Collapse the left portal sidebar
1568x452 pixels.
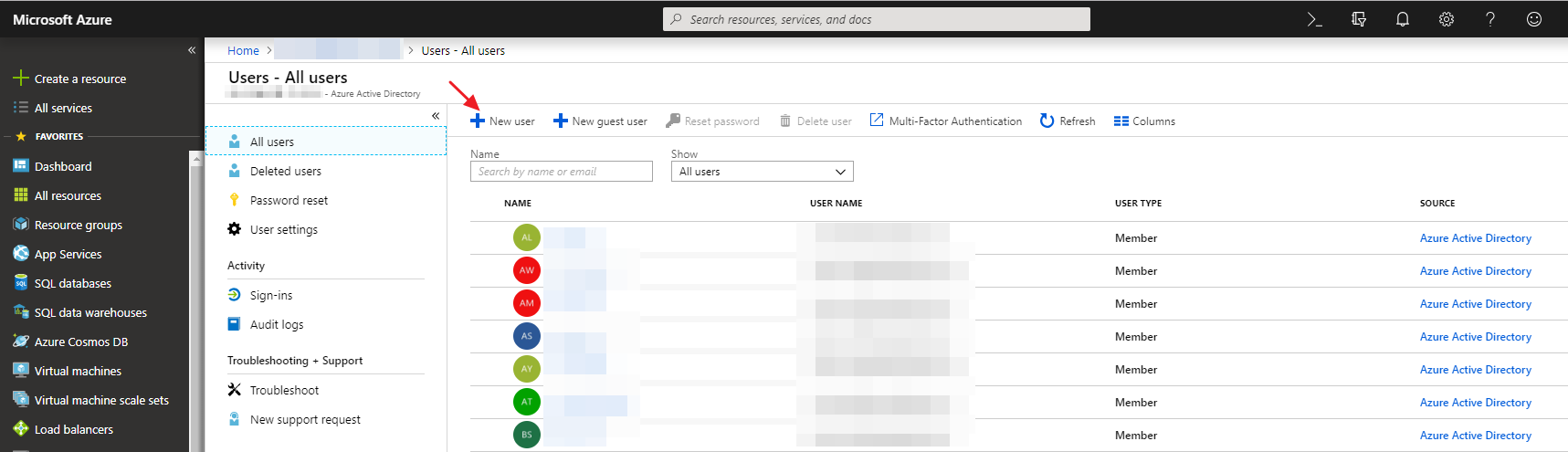(x=192, y=50)
